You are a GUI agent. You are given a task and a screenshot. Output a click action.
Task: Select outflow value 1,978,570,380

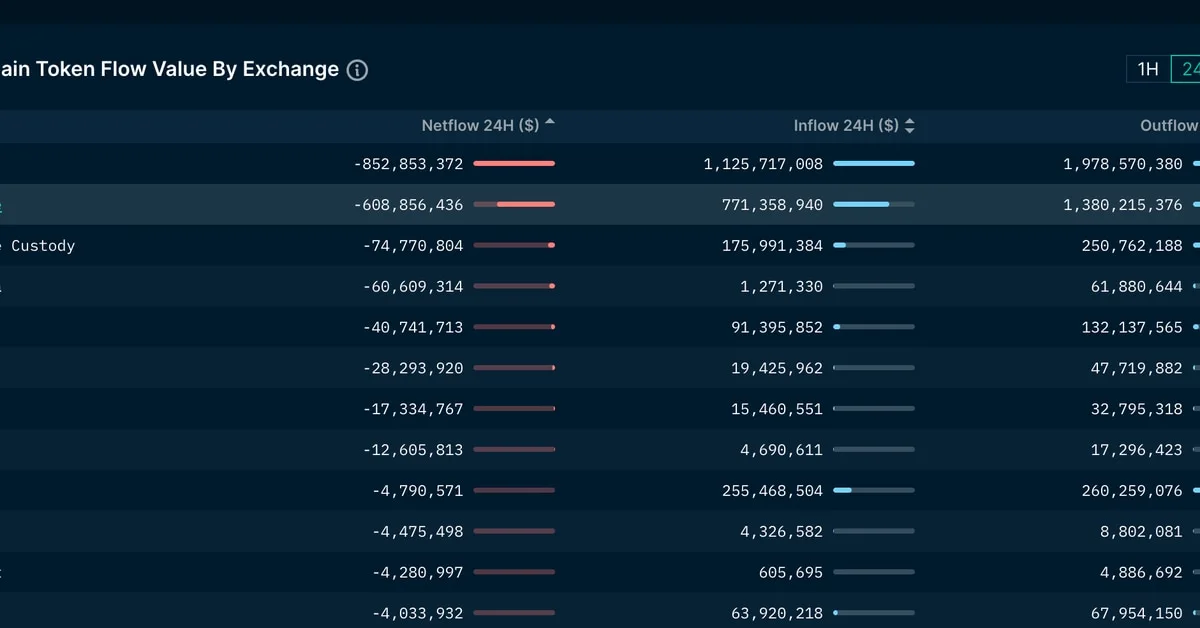coord(1123,164)
